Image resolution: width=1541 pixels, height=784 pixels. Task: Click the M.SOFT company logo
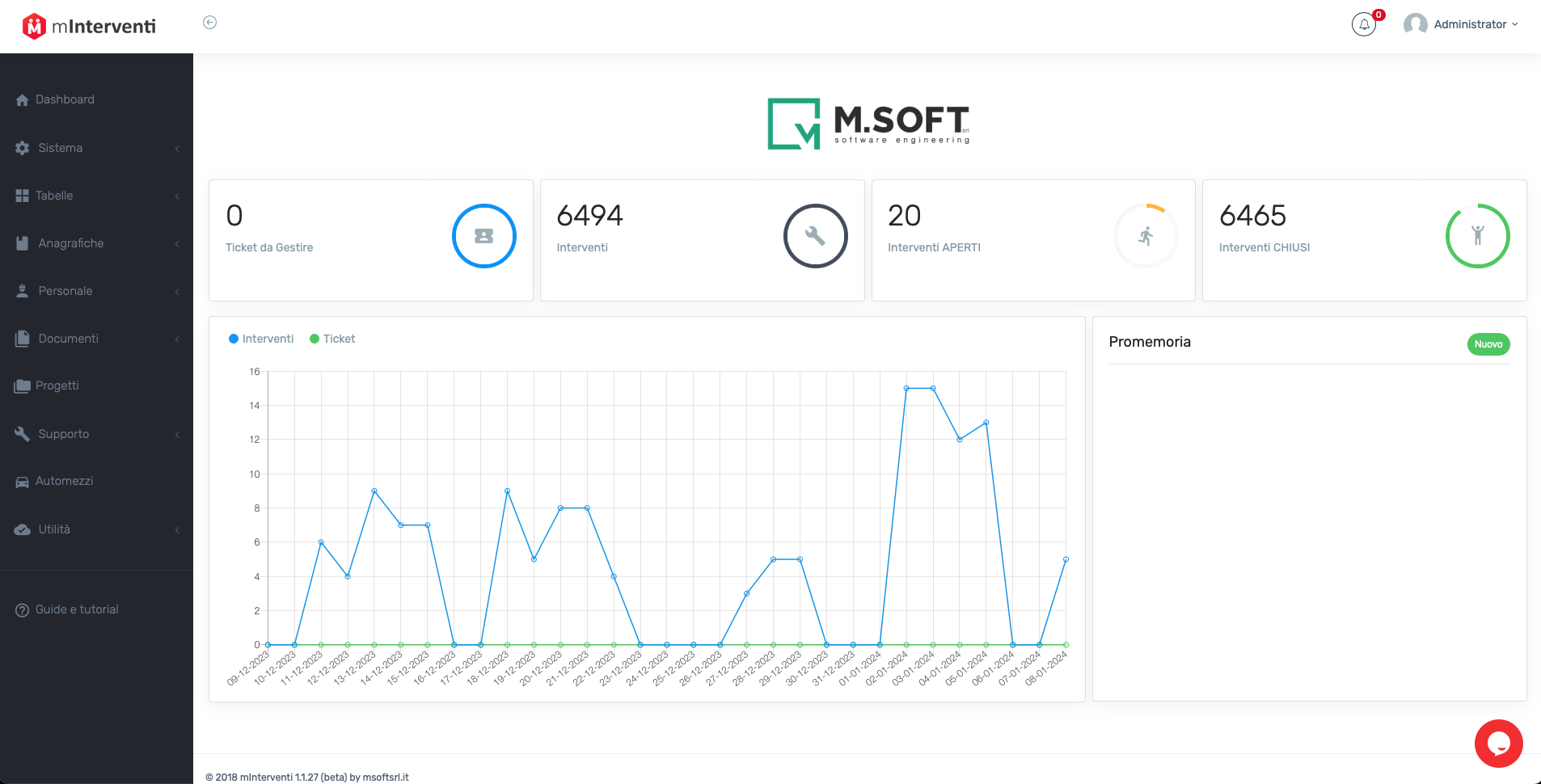tap(868, 124)
